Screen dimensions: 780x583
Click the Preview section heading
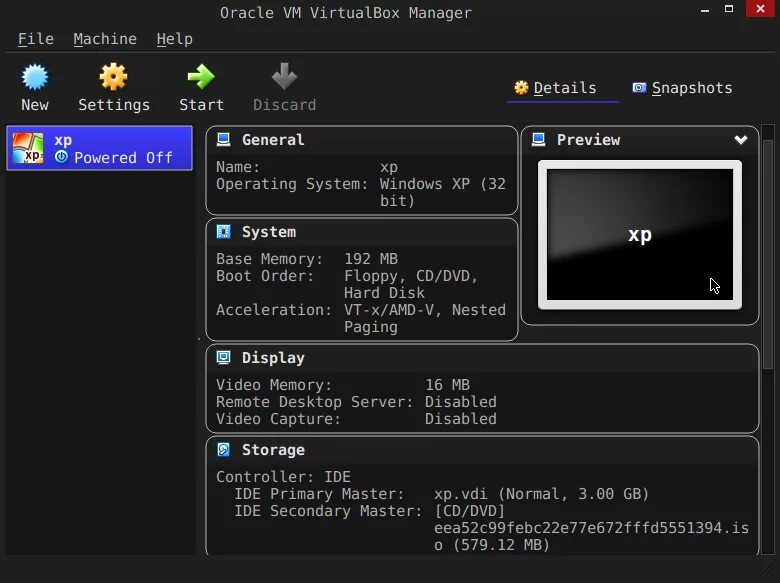tap(588, 140)
